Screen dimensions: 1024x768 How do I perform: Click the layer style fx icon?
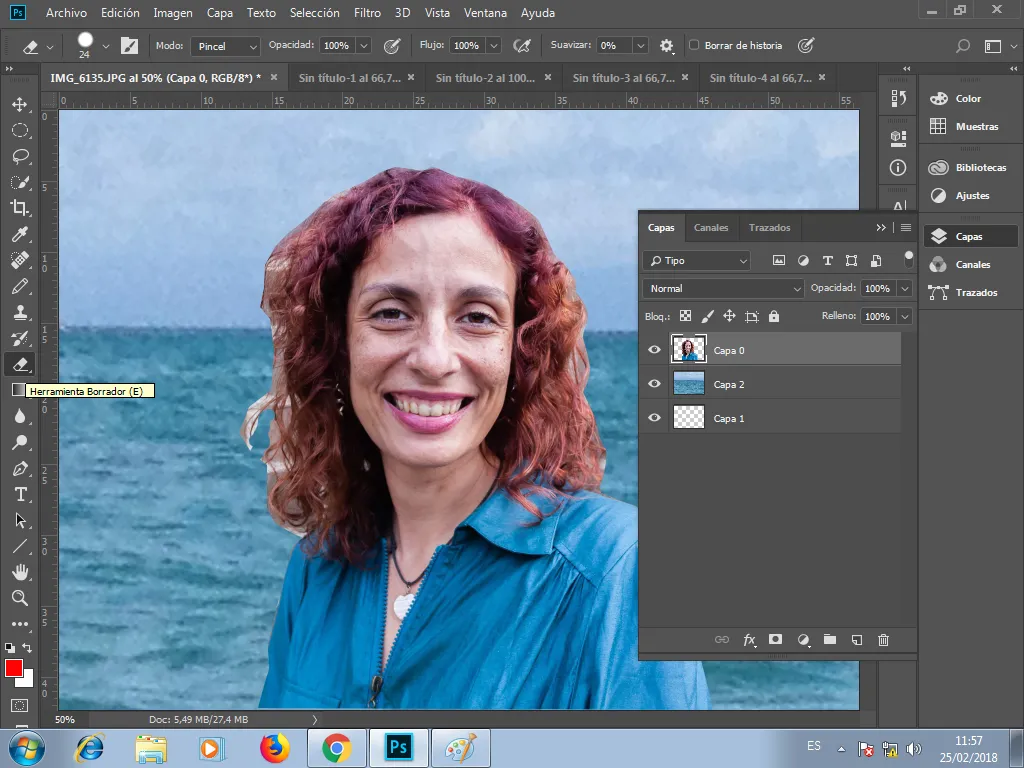[749, 640]
